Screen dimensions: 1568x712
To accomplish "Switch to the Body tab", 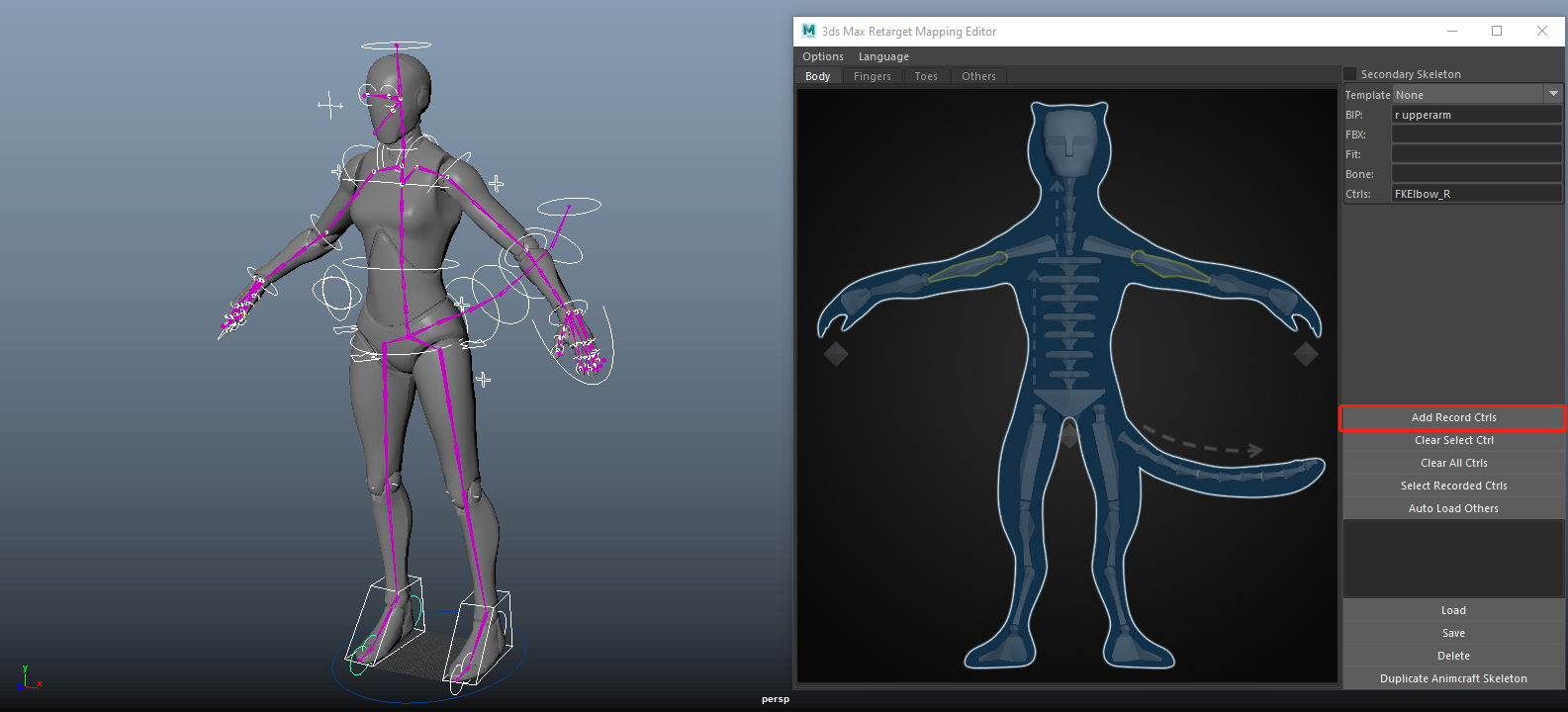I will click(x=818, y=76).
